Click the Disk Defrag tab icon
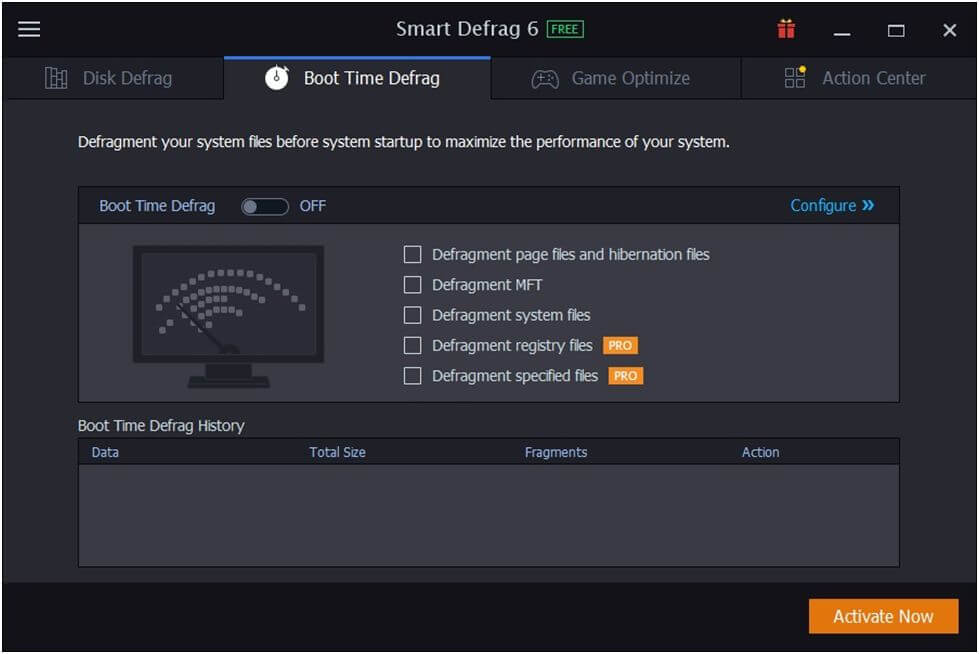This screenshot has height=654, width=979. (x=56, y=78)
